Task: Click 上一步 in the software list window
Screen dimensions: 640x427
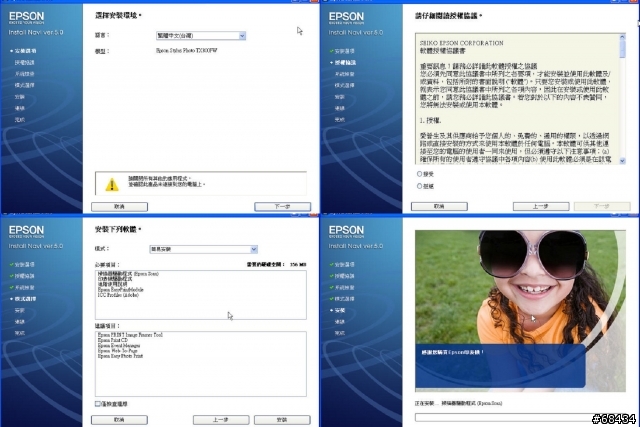Action: click(221, 420)
